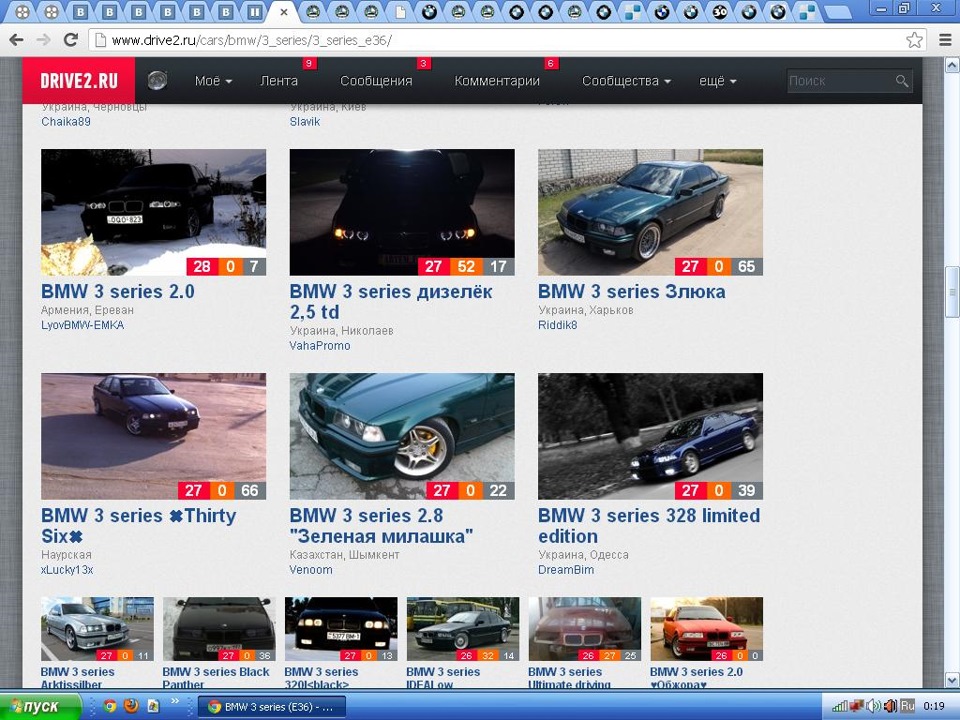Open Комментарии in the navbar
This screenshot has width=960, height=720.
pos(497,81)
